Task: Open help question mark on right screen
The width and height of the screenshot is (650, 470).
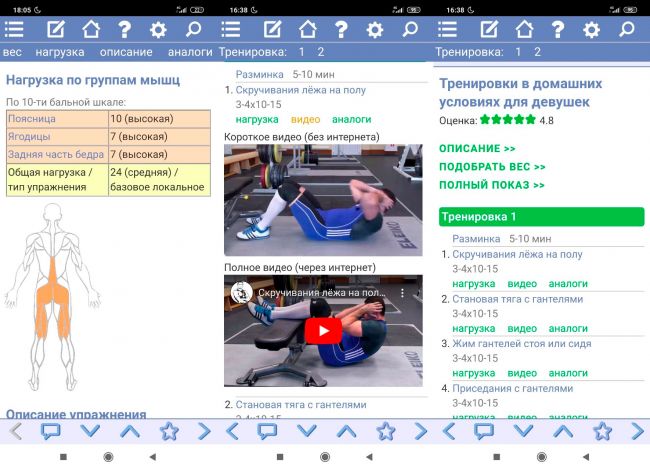Action: coord(558,29)
